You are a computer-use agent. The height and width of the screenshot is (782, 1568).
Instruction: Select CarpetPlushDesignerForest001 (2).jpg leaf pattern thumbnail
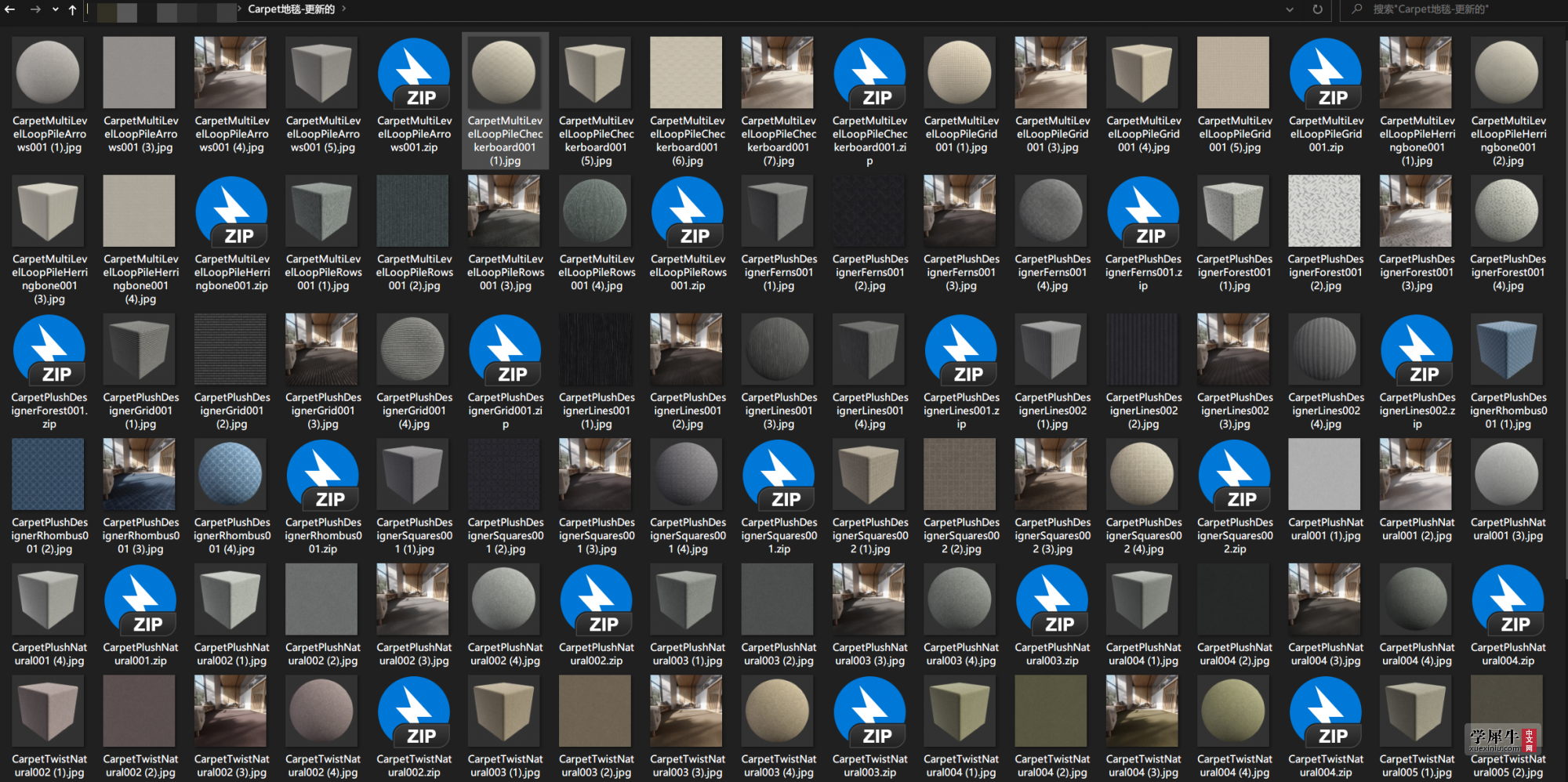pos(1325,211)
